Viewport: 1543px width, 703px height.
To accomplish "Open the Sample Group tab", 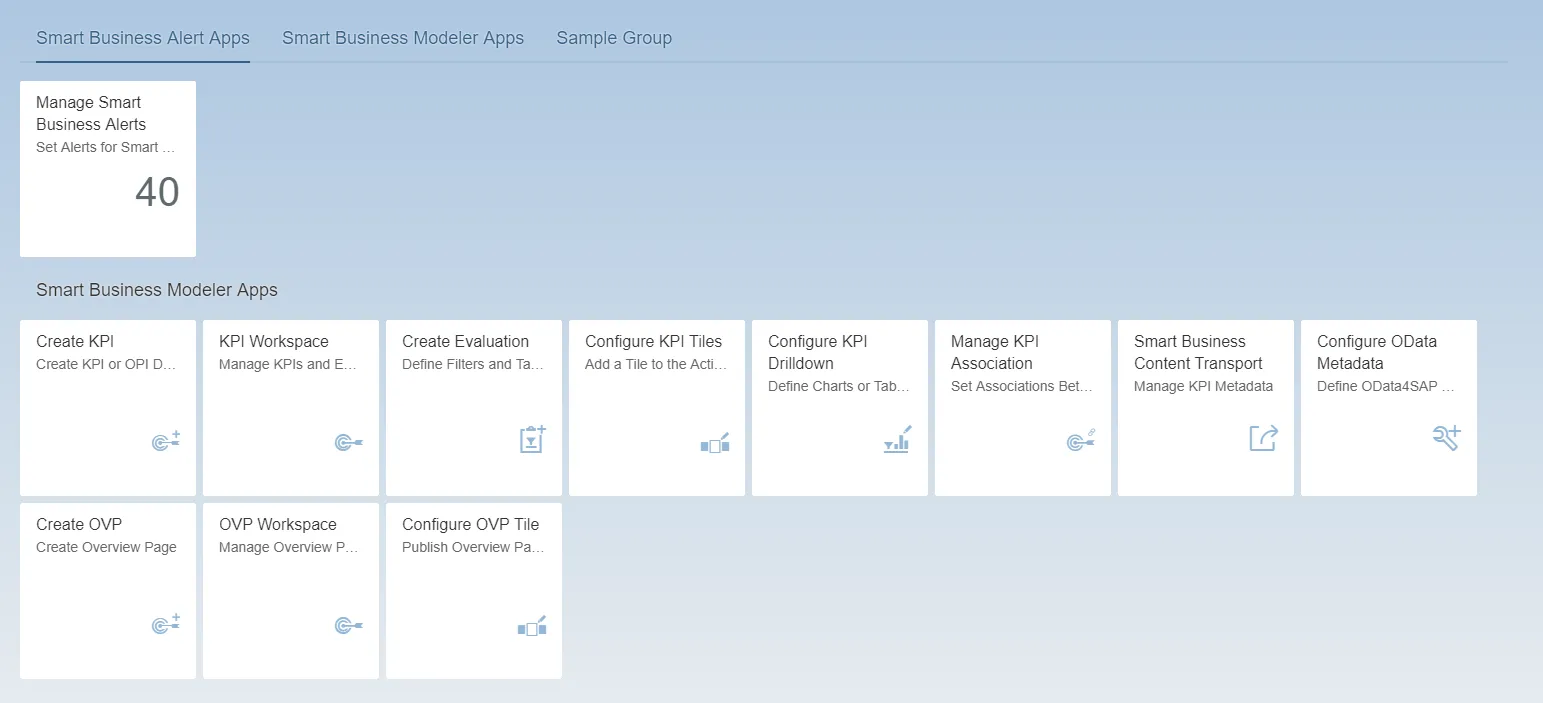I will click(614, 38).
